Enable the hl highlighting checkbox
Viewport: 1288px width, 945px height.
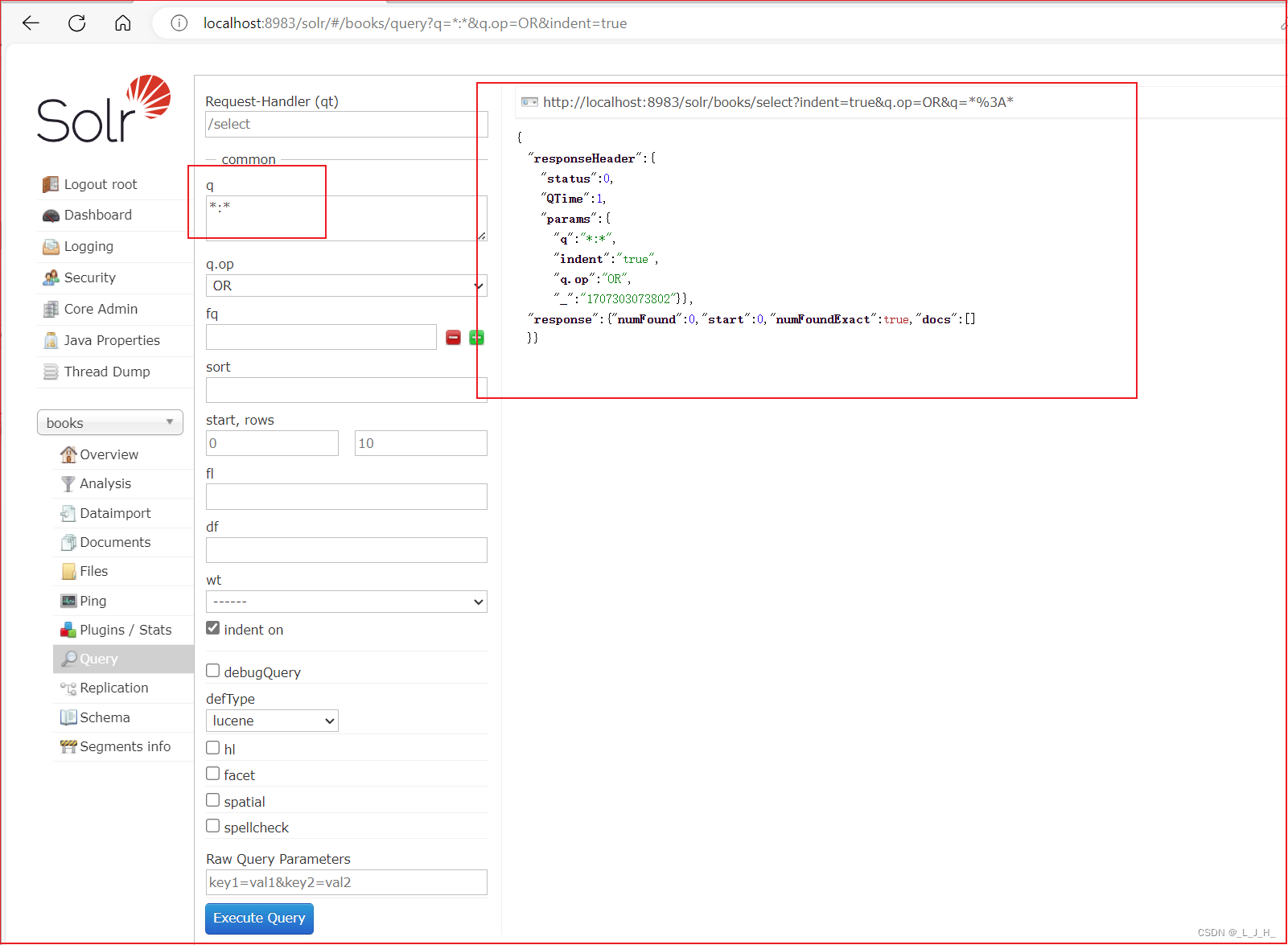point(213,748)
